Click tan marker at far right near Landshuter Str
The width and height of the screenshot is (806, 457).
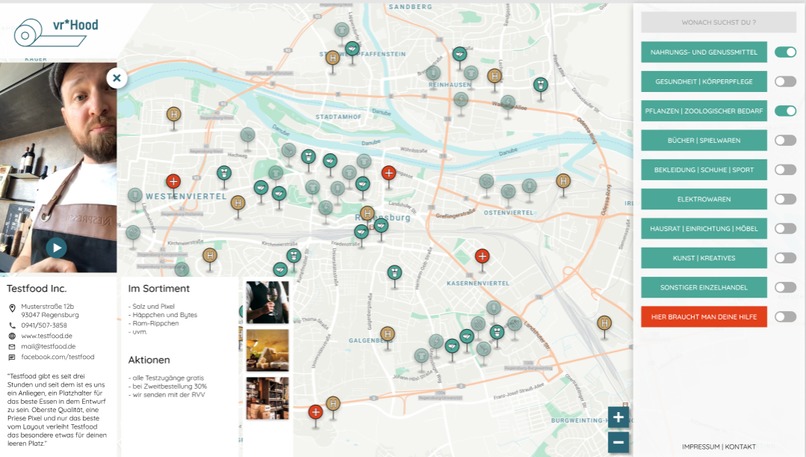click(604, 323)
